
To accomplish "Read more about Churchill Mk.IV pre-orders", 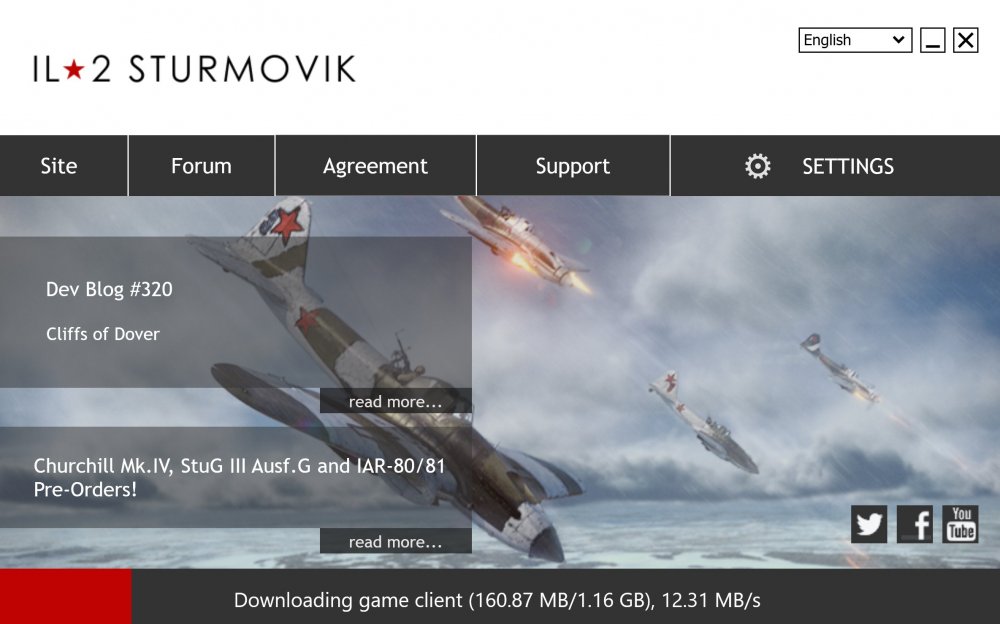I will pyautogui.click(x=395, y=541).
